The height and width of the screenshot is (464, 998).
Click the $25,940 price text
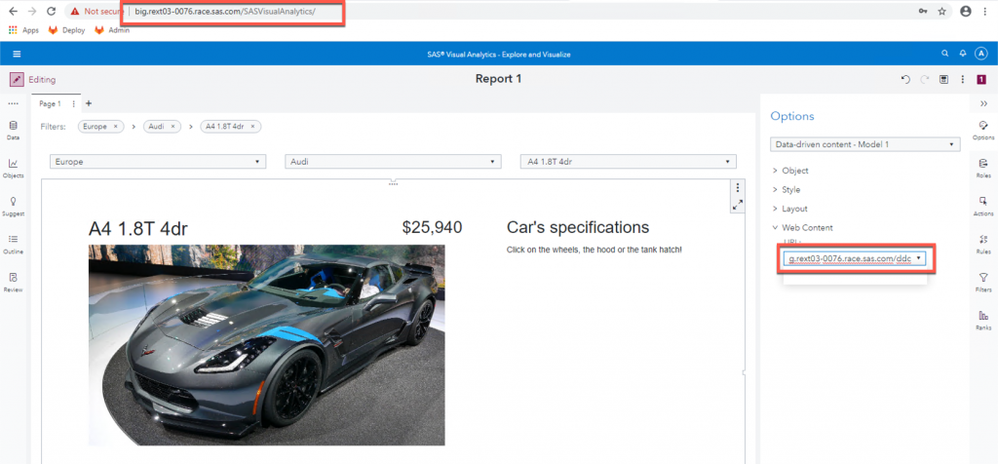pyautogui.click(x=432, y=227)
